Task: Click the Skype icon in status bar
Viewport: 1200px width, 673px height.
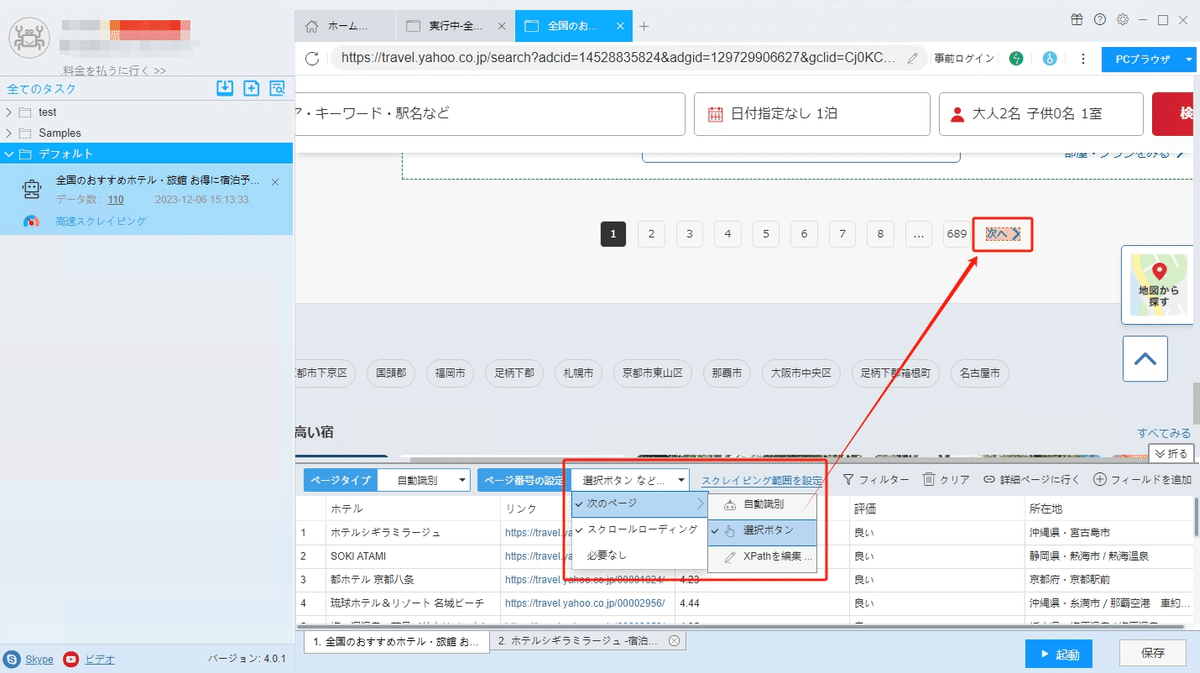Action: click(12, 659)
